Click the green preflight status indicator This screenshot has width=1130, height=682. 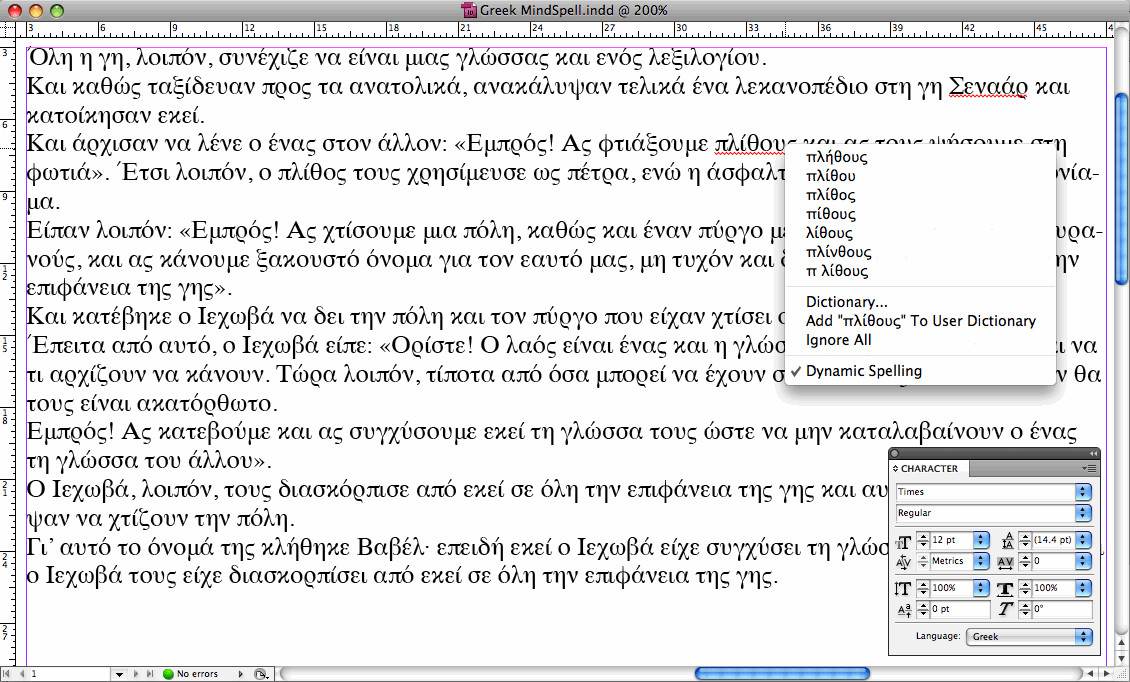(169, 674)
